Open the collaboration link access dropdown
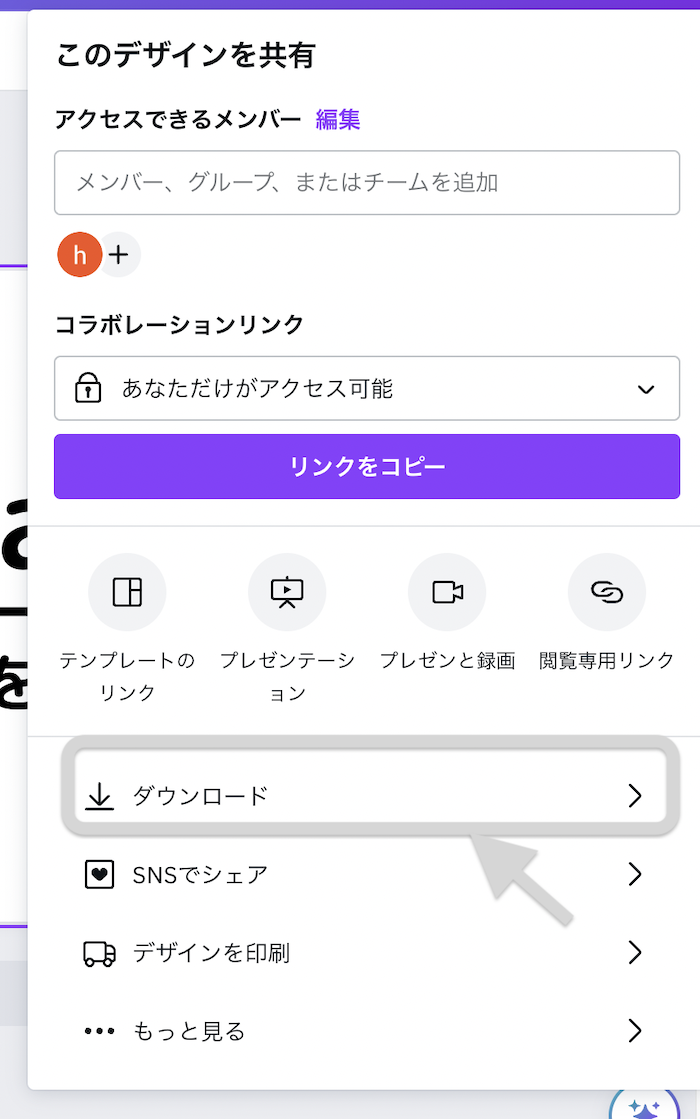Screen dimensions: 700x1119 pos(367,388)
